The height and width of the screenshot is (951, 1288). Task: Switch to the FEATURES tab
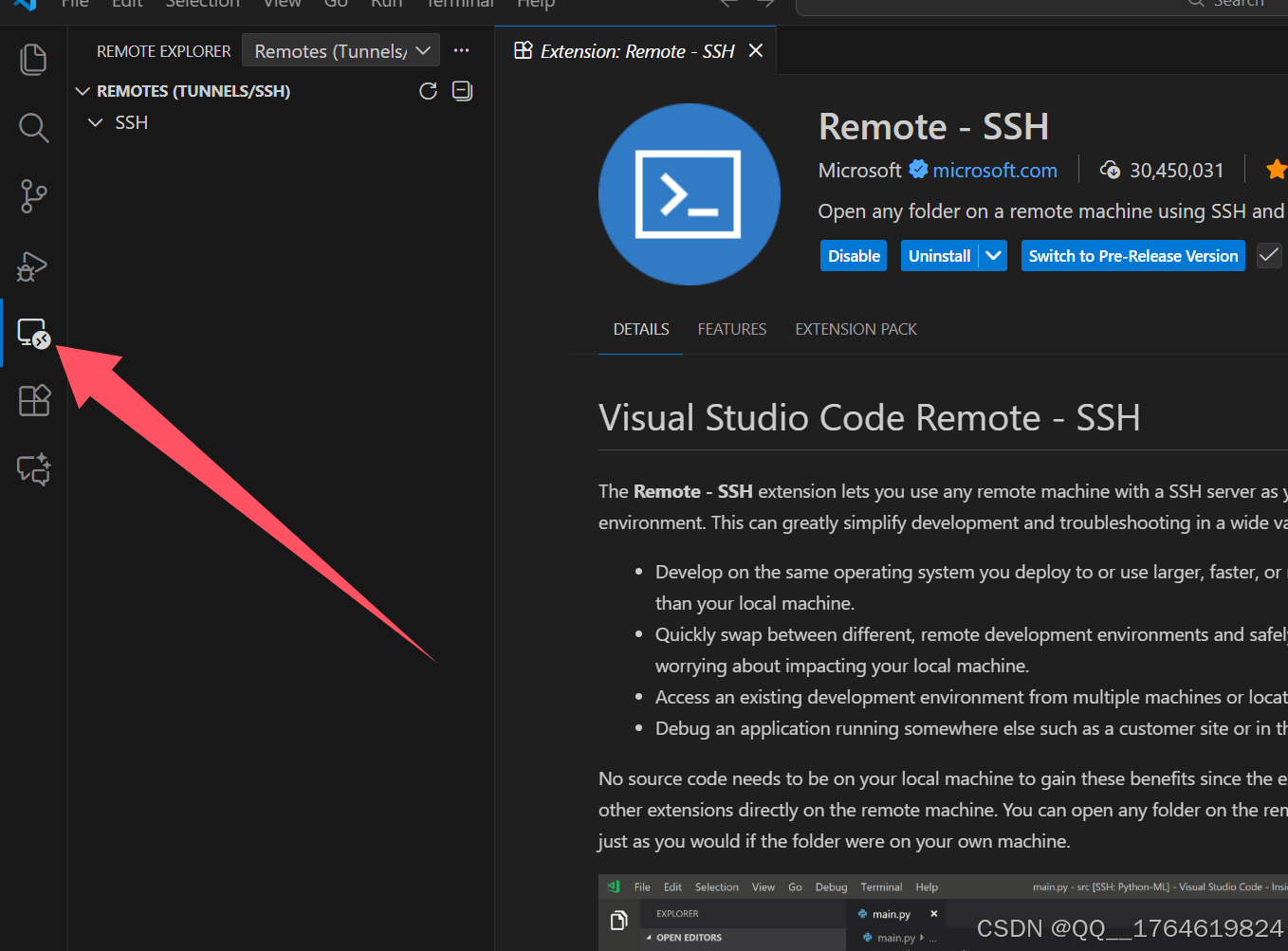point(732,329)
